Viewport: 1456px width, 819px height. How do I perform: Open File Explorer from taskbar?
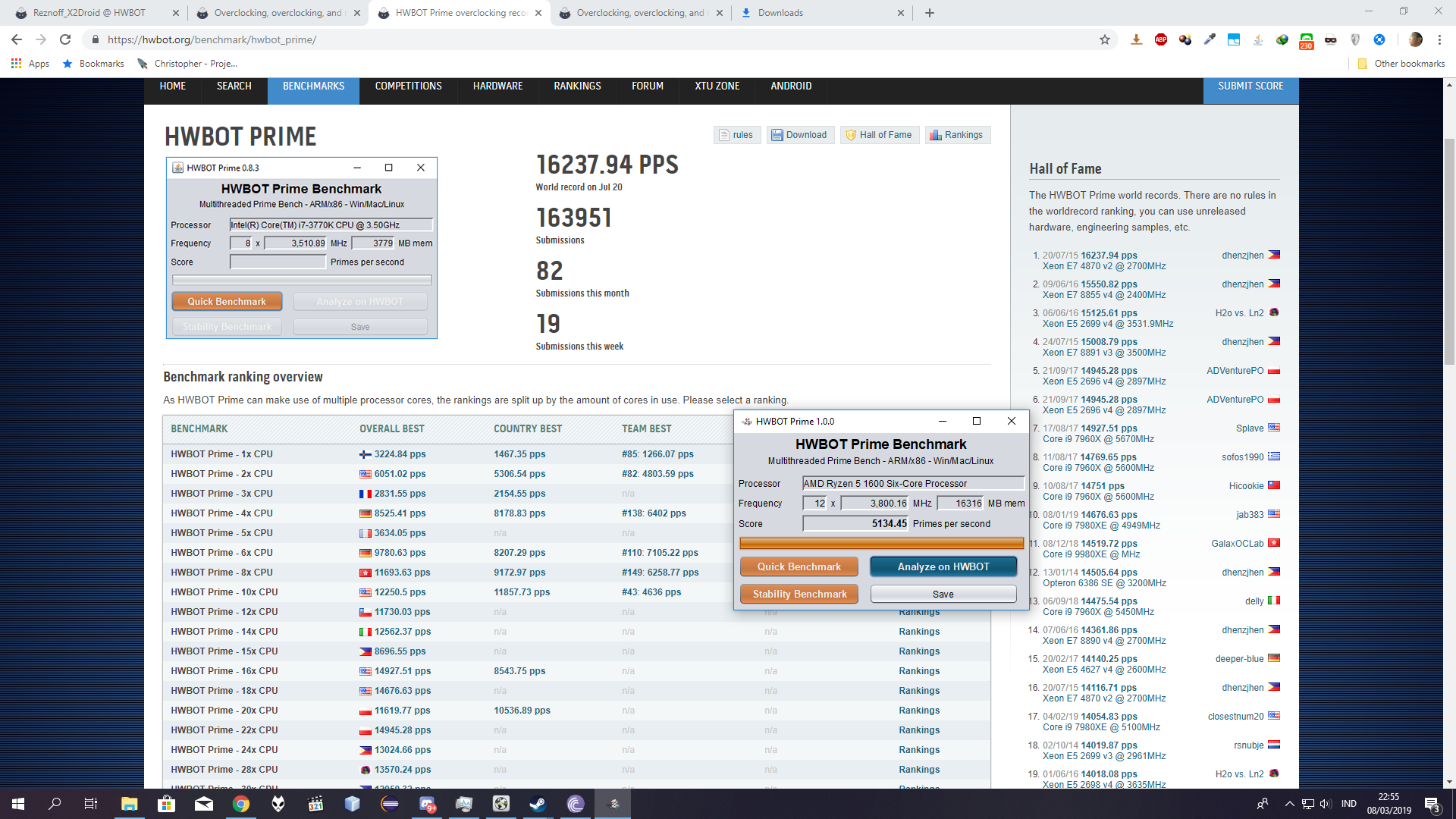(x=129, y=804)
